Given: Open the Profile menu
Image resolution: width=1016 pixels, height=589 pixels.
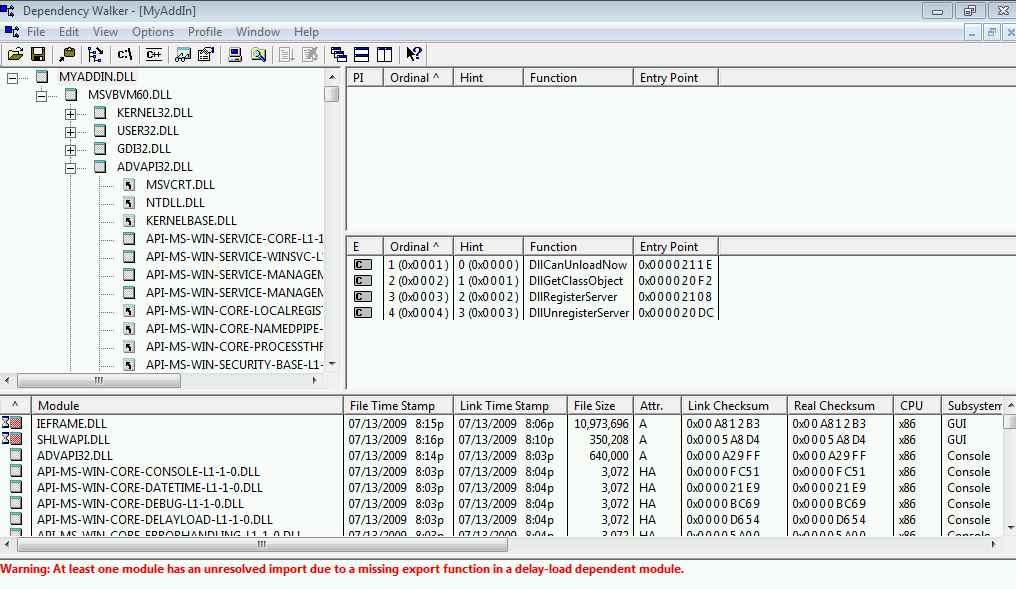Looking at the screenshot, I should tap(205, 32).
